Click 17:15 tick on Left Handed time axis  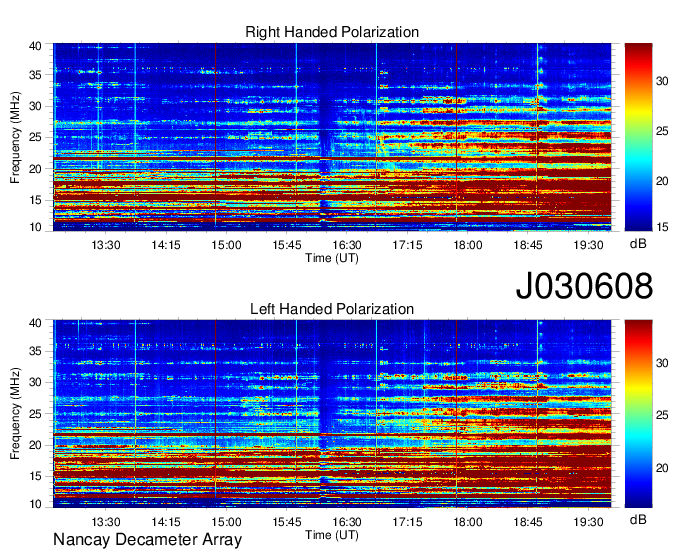click(407, 522)
